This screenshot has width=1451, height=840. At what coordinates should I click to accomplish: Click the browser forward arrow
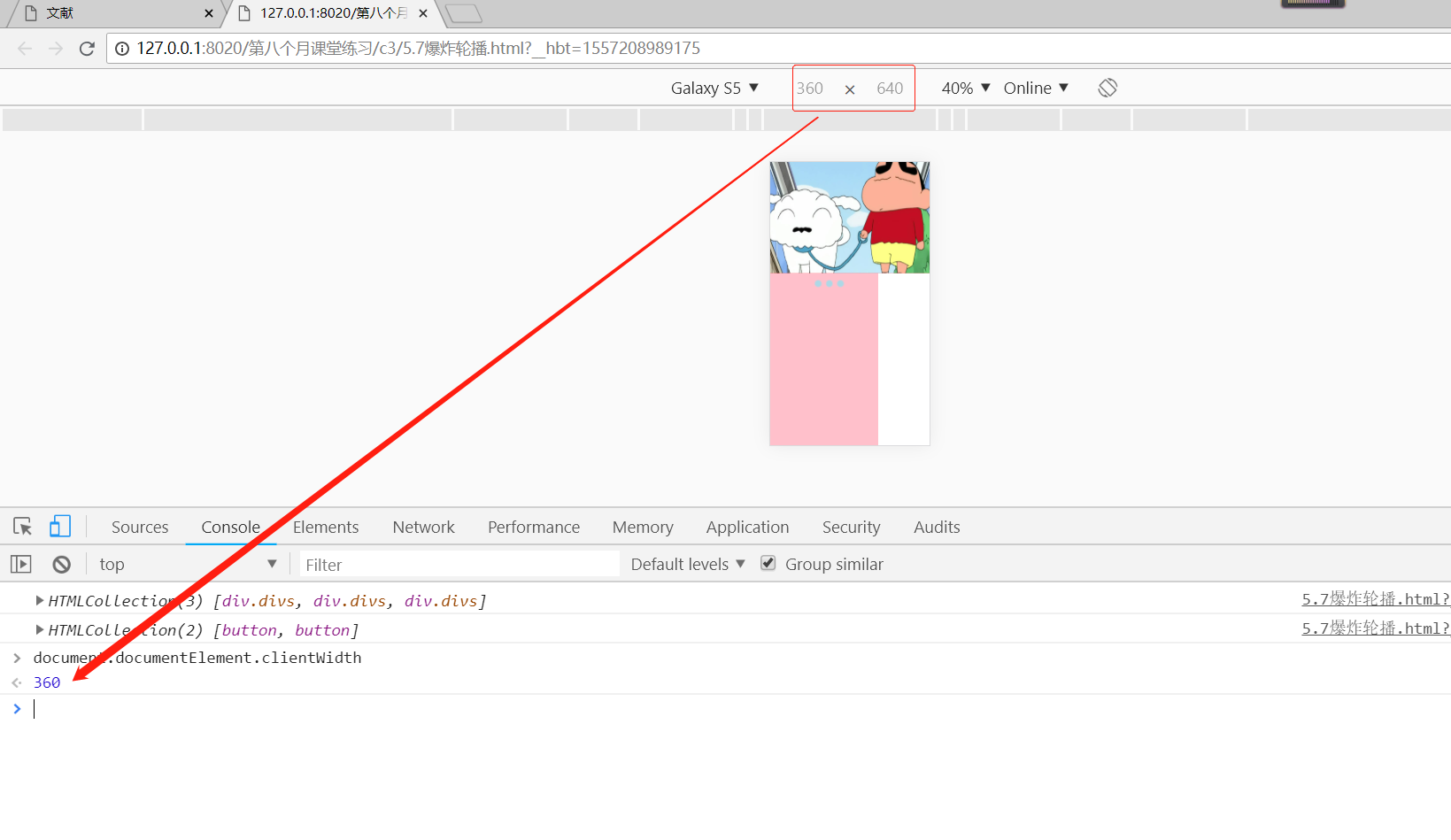click(x=56, y=49)
